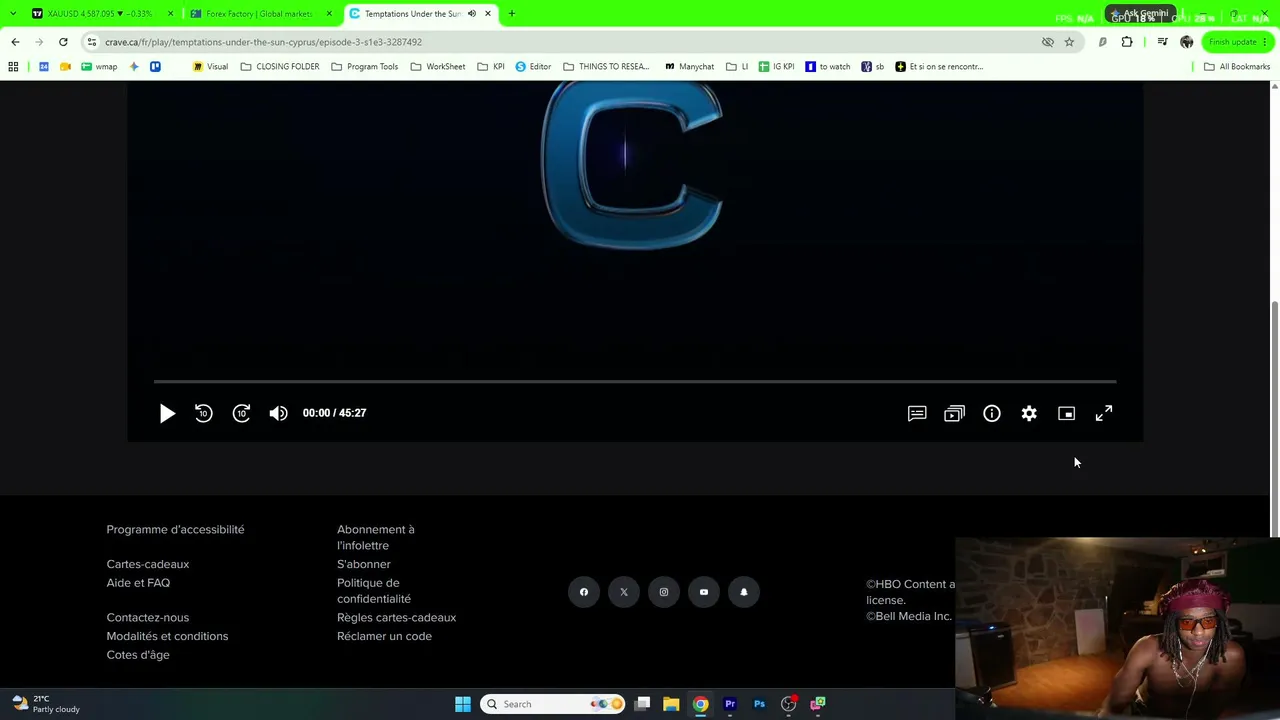Viewport: 1280px width, 720px height.
Task: Open Politique de confidentialité link
Action: [x=374, y=591]
